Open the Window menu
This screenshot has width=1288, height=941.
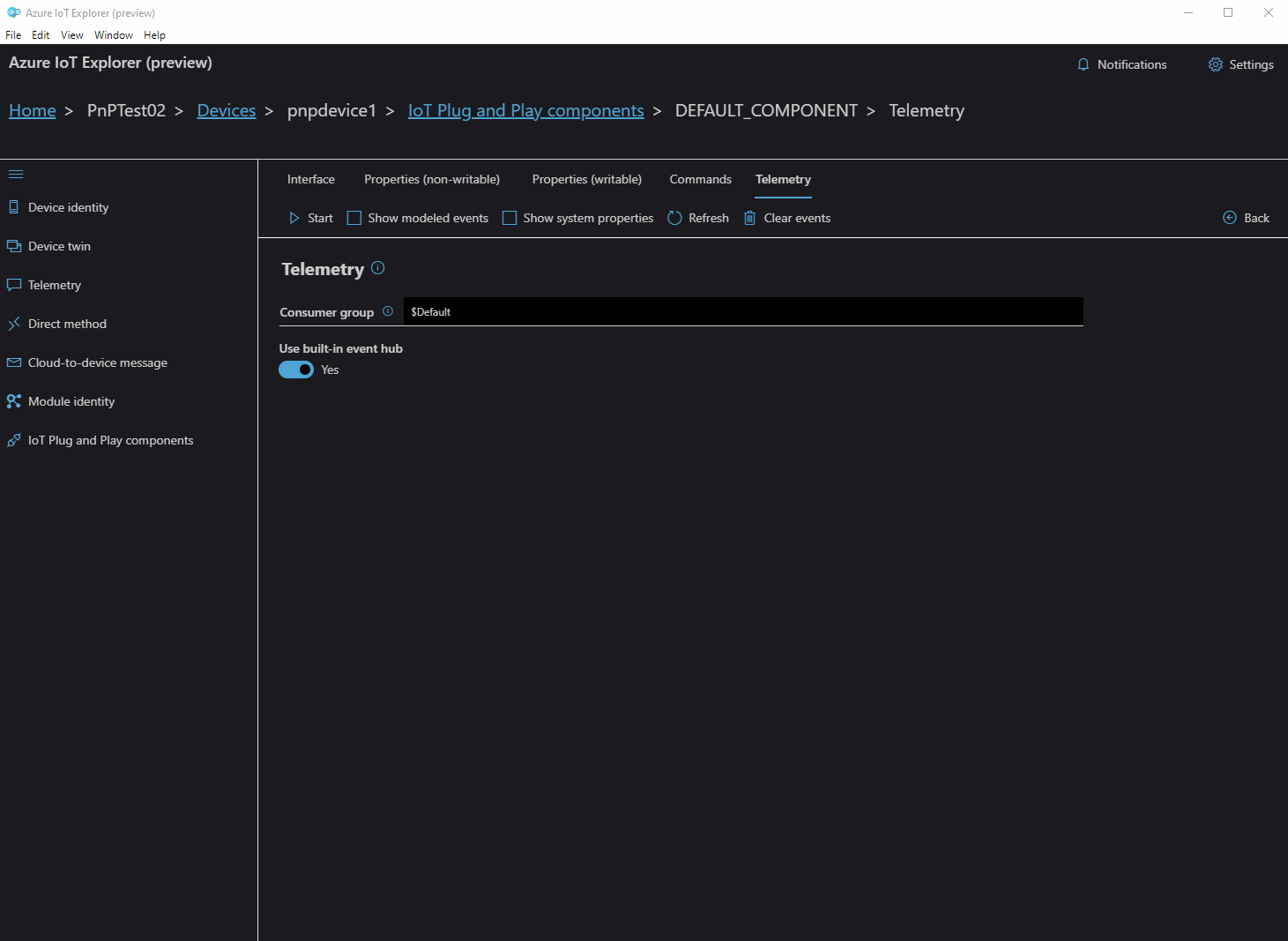(114, 35)
